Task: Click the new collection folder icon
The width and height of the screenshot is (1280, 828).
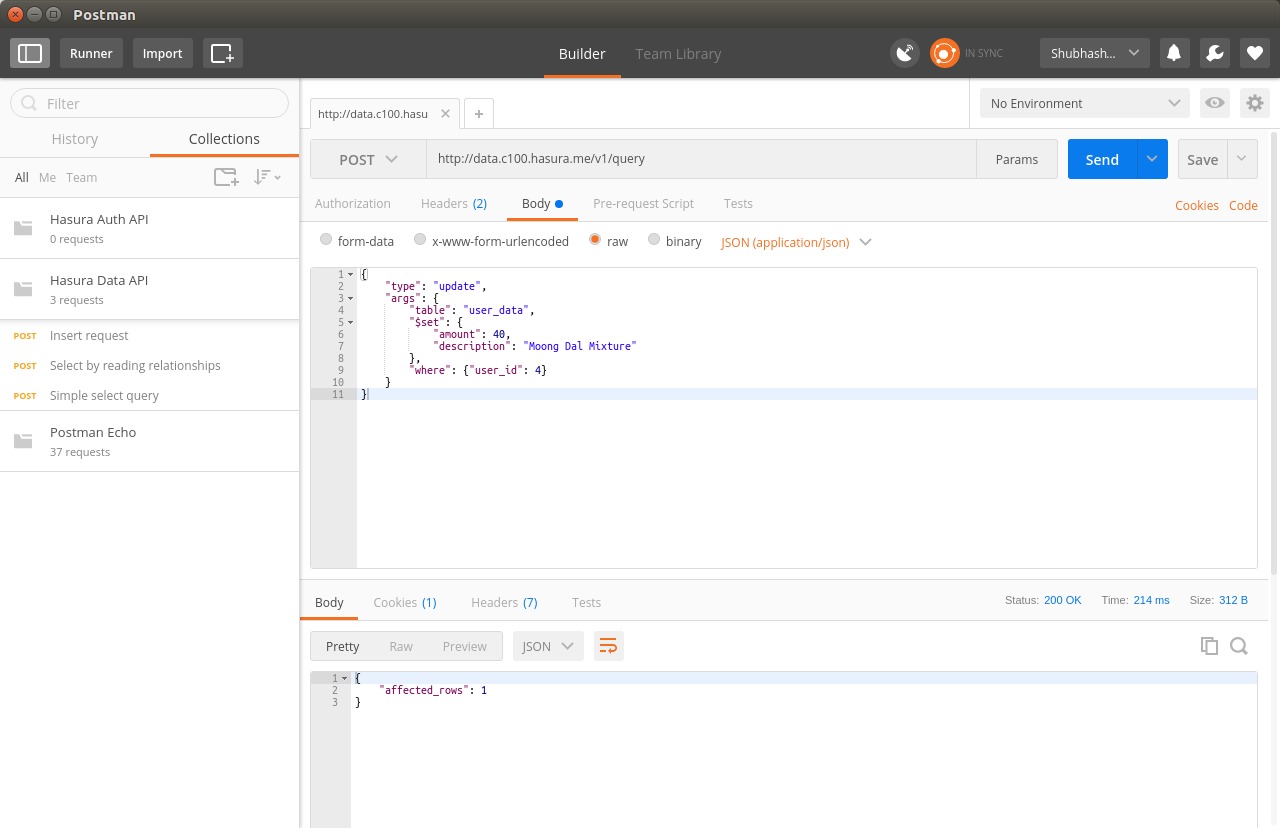Action: pyautogui.click(x=227, y=177)
